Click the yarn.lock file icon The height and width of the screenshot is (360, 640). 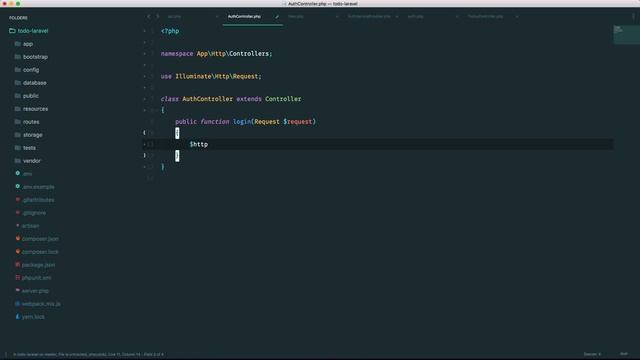pos(18,316)
